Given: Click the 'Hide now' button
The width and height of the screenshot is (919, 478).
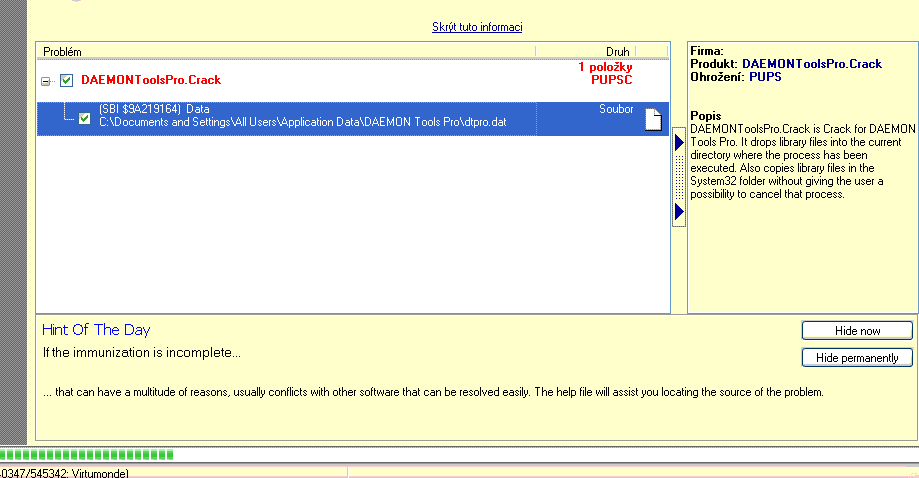Looking at the screenshot, I should tap(857, 331).
